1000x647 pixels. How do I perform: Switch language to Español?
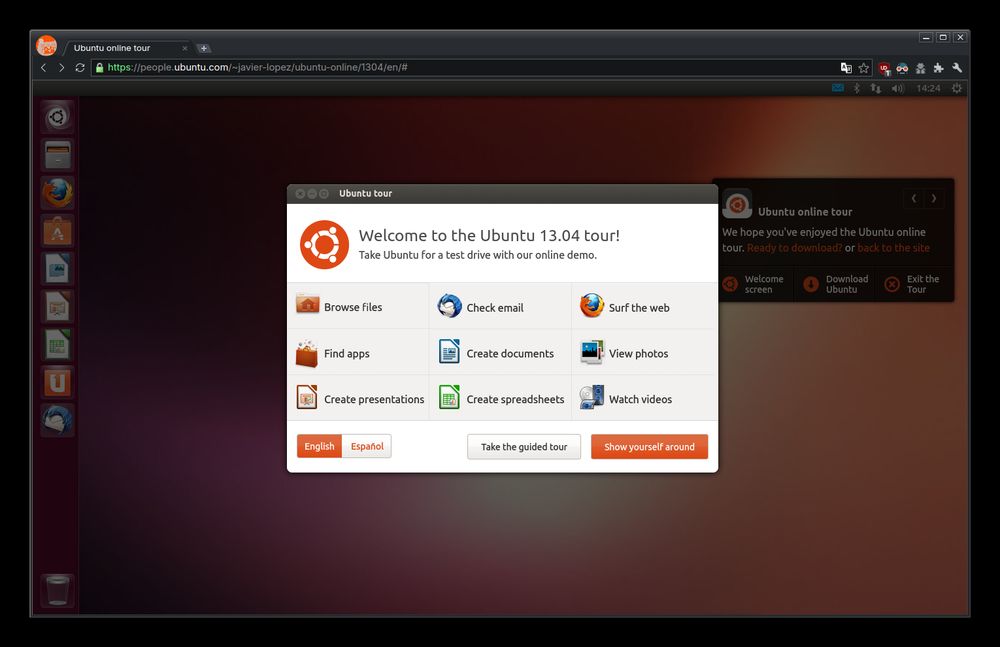[x=367, y=446]
